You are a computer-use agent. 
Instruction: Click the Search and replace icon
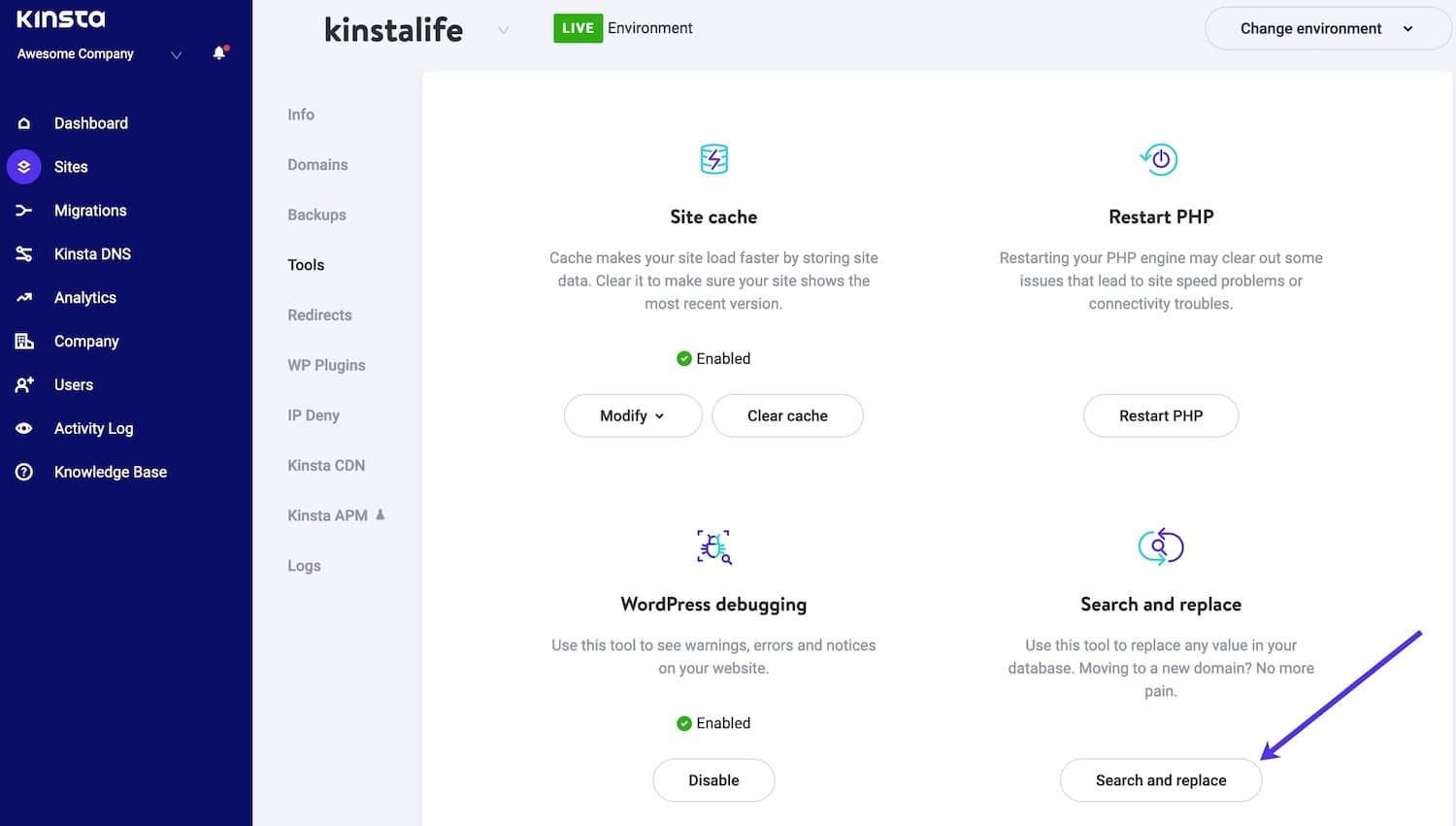tap(1160, 546)
